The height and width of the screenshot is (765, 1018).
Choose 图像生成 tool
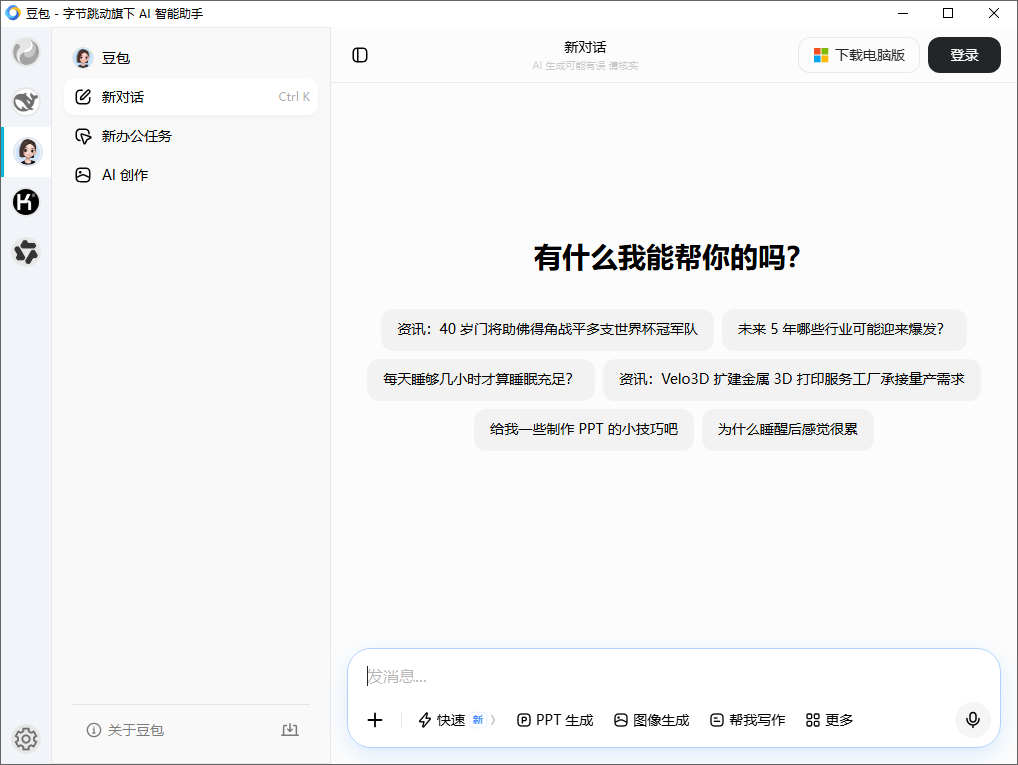pyautogui.click(x=651, y=720)
